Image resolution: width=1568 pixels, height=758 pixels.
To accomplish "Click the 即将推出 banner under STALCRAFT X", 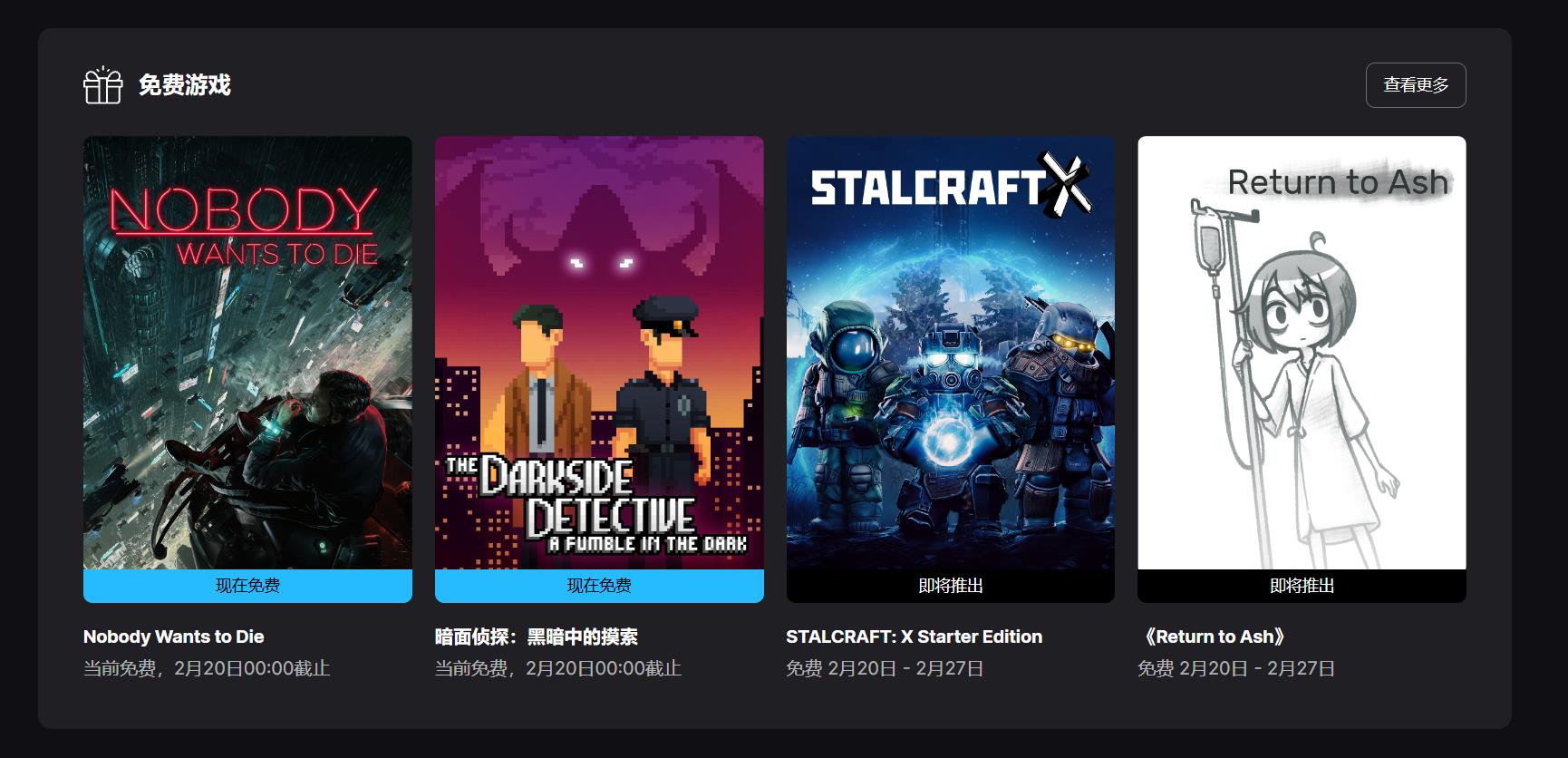I will [x=950, y=586].
